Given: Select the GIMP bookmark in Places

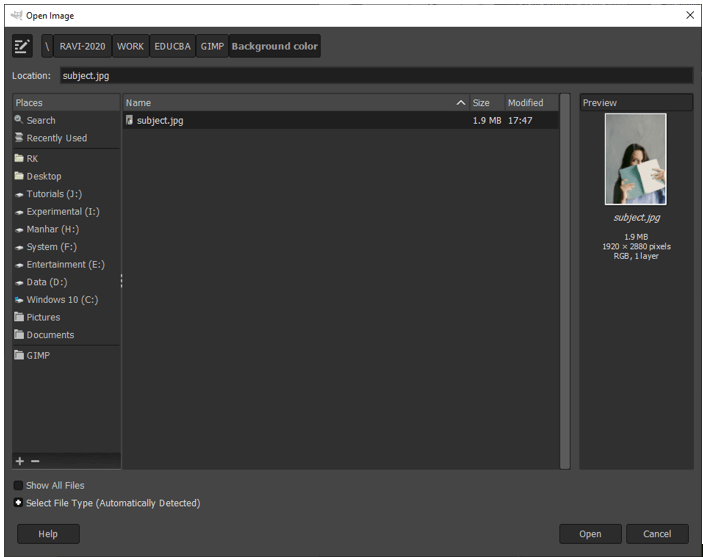Looking at the screenshot, I should pos(66,356).
